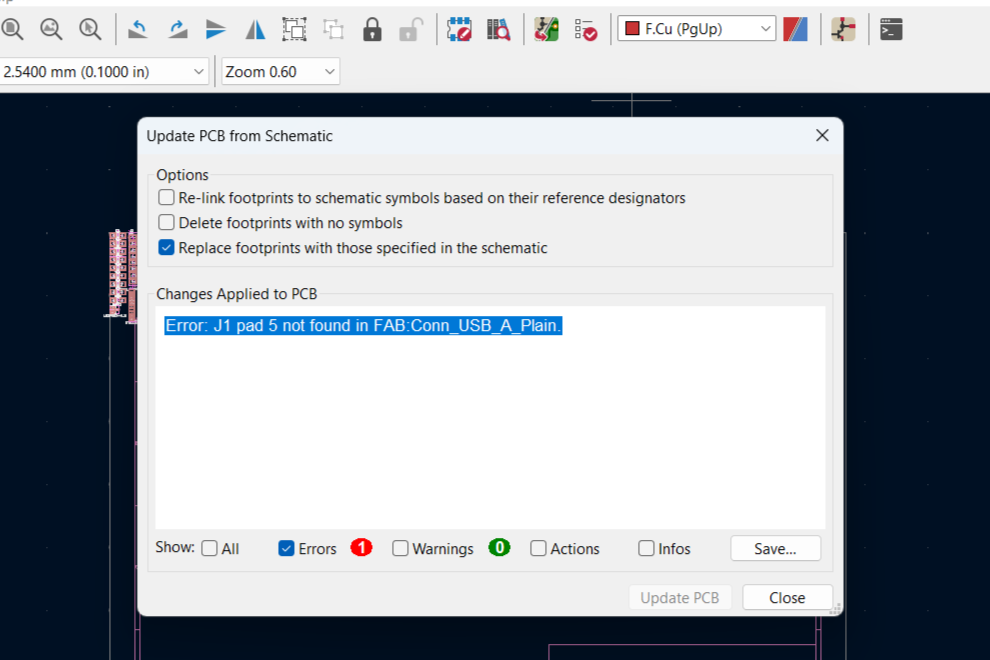Click the zoom to selection icon
This screenshot has width=990, height=660.
click(x=90, y=29)
